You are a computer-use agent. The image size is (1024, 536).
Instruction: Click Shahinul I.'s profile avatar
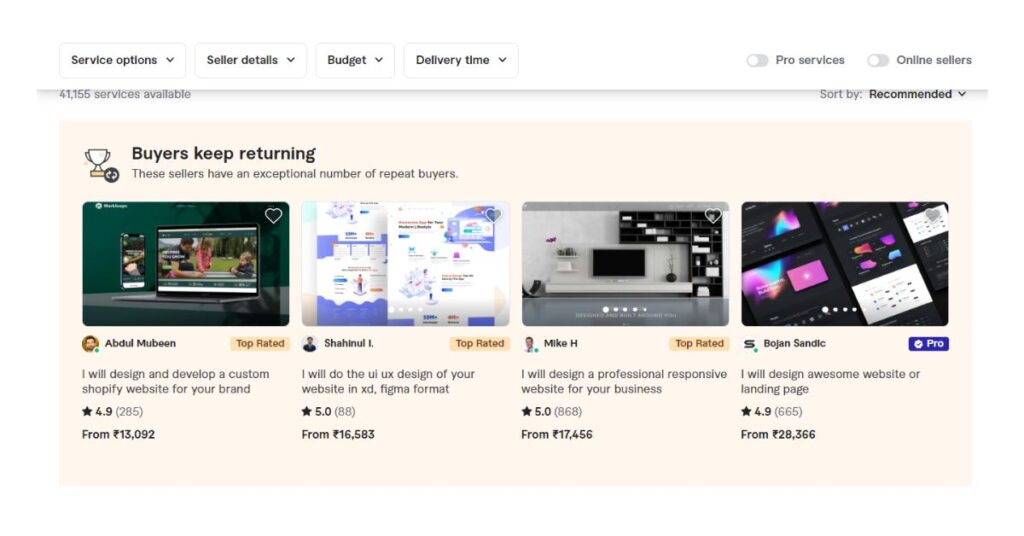[310, 343]
